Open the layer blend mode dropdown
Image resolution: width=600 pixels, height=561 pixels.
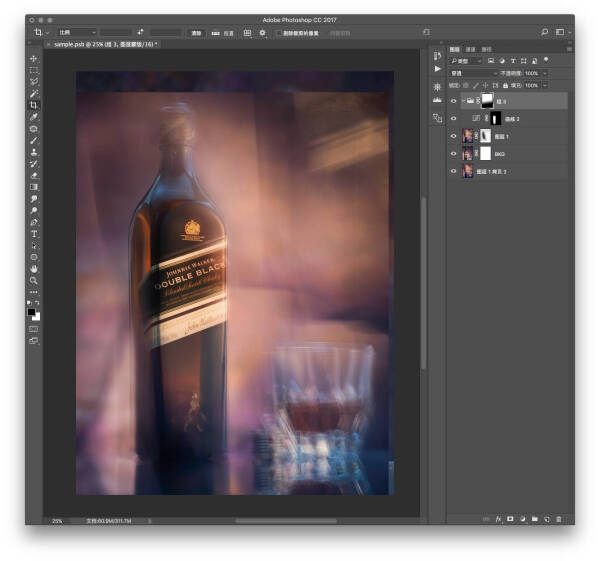(474, 73)
